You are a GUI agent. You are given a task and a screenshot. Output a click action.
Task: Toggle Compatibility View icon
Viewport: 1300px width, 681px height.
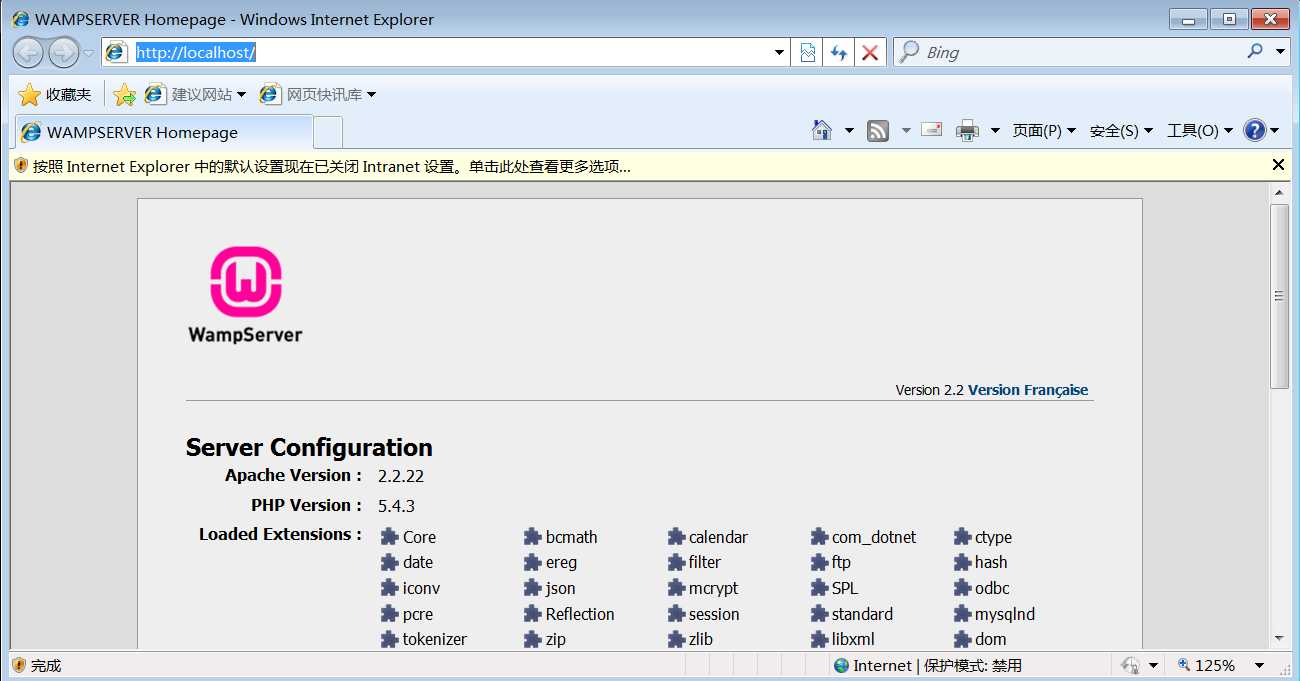(808, 53)
